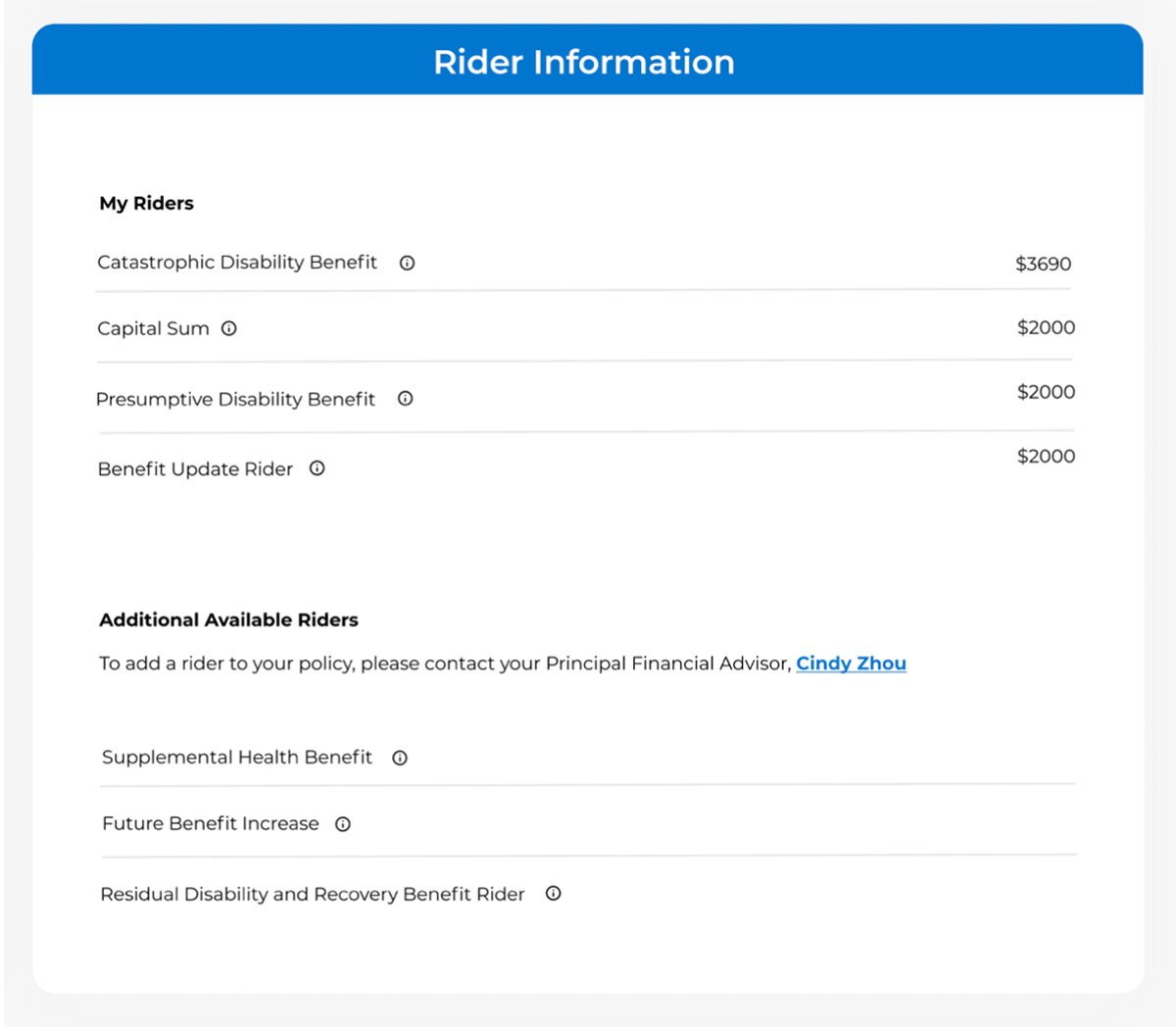Viewport: 1176px width, 1029px height.
Task: Select Residual Disability and Recovery Benefit Rider text
Action: tap(313, 895)
